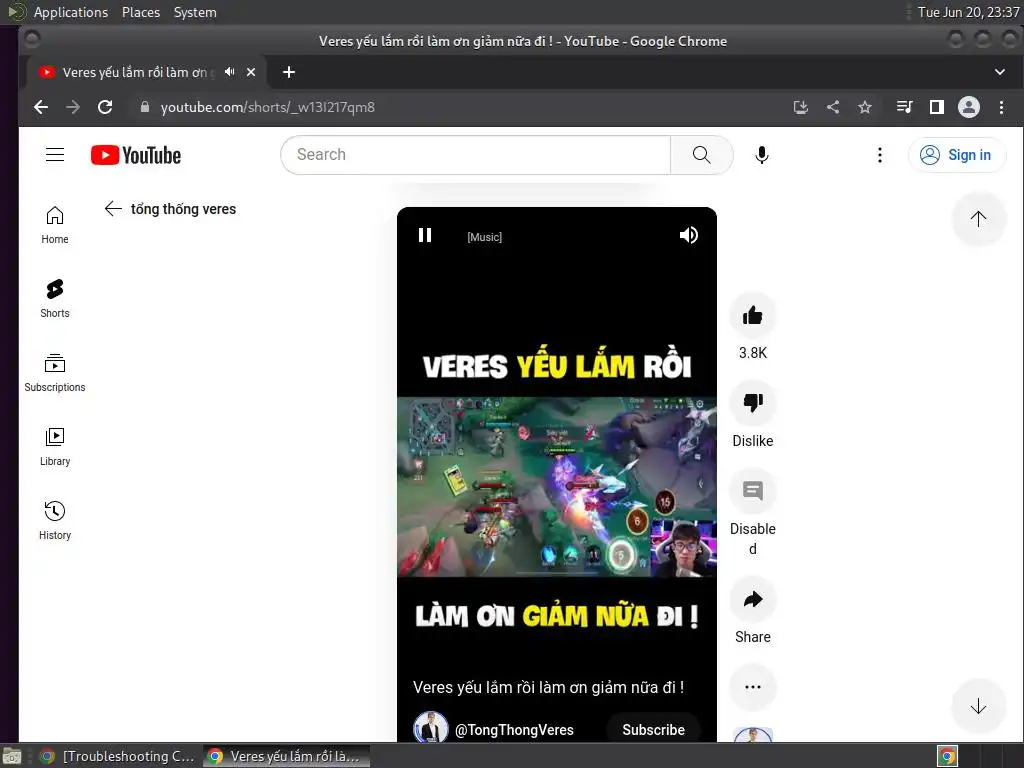This screenshot has height=768, width=1024.
Task: Search with your voice microphone
Action: point(761,155)
